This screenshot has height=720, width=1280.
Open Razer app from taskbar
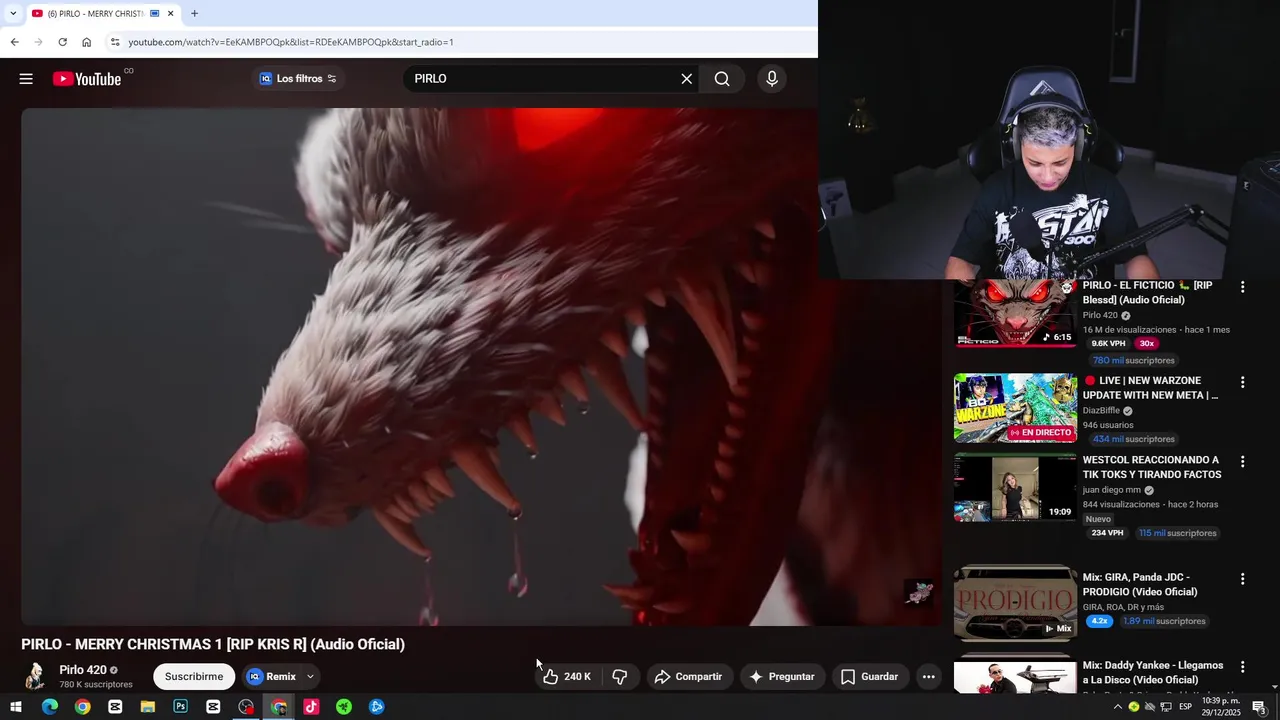[x=344, y=707]
